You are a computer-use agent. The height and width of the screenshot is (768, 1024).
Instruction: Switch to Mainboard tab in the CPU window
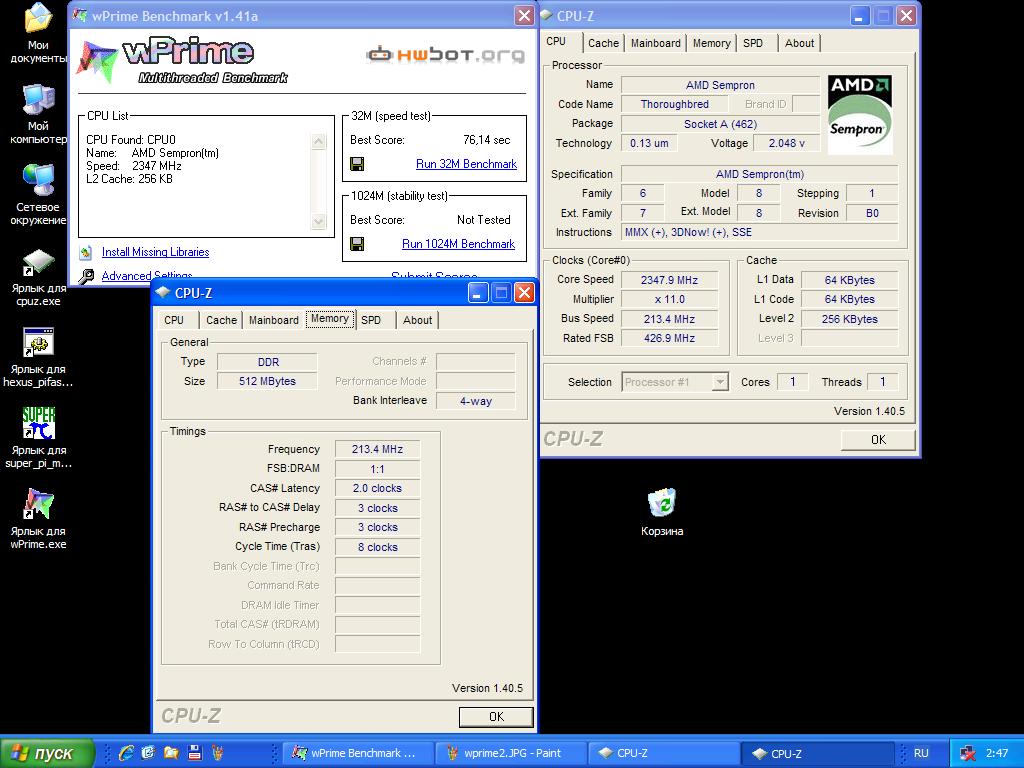tap(656, 43)
